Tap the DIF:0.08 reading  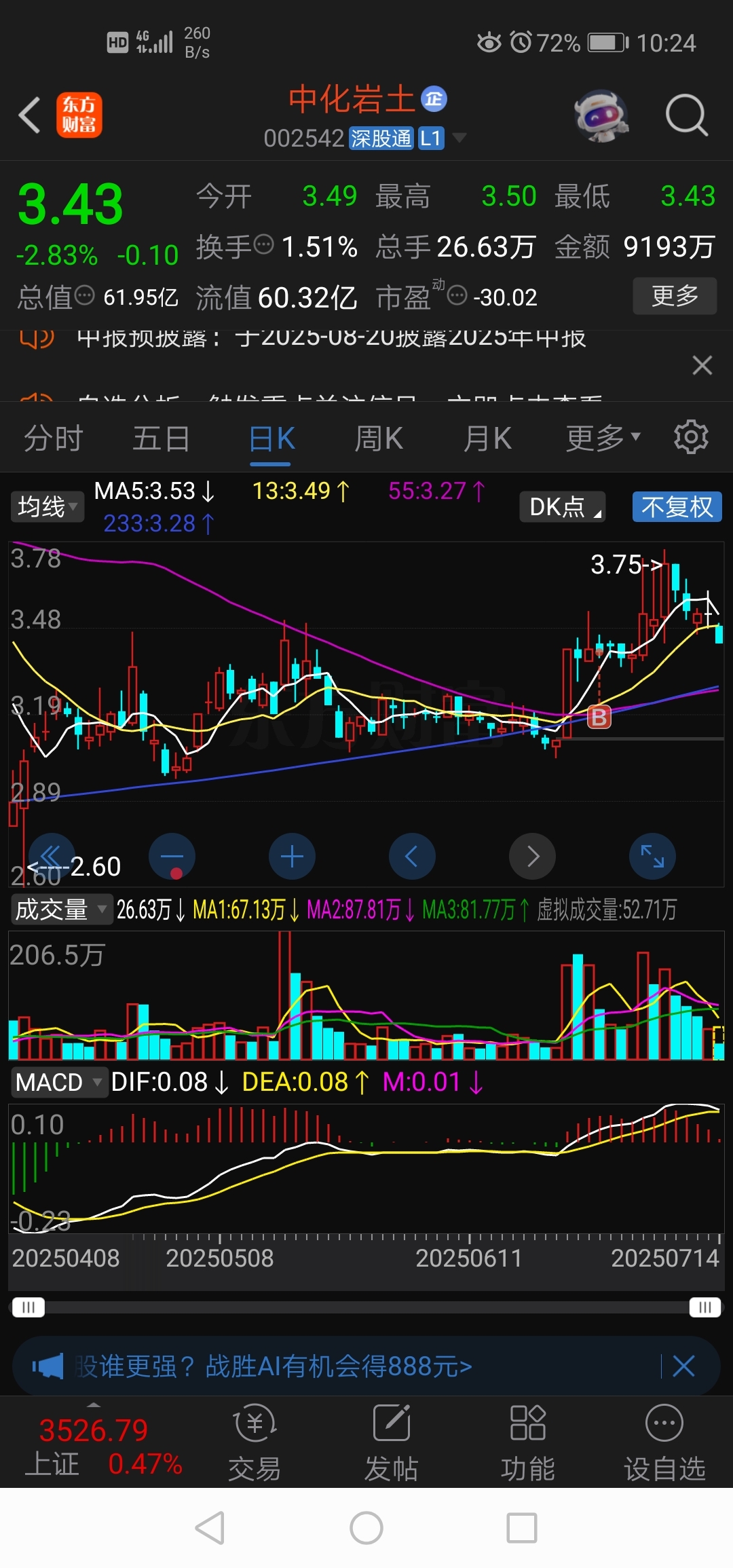pyautogui.click(x=170, y=1082)
